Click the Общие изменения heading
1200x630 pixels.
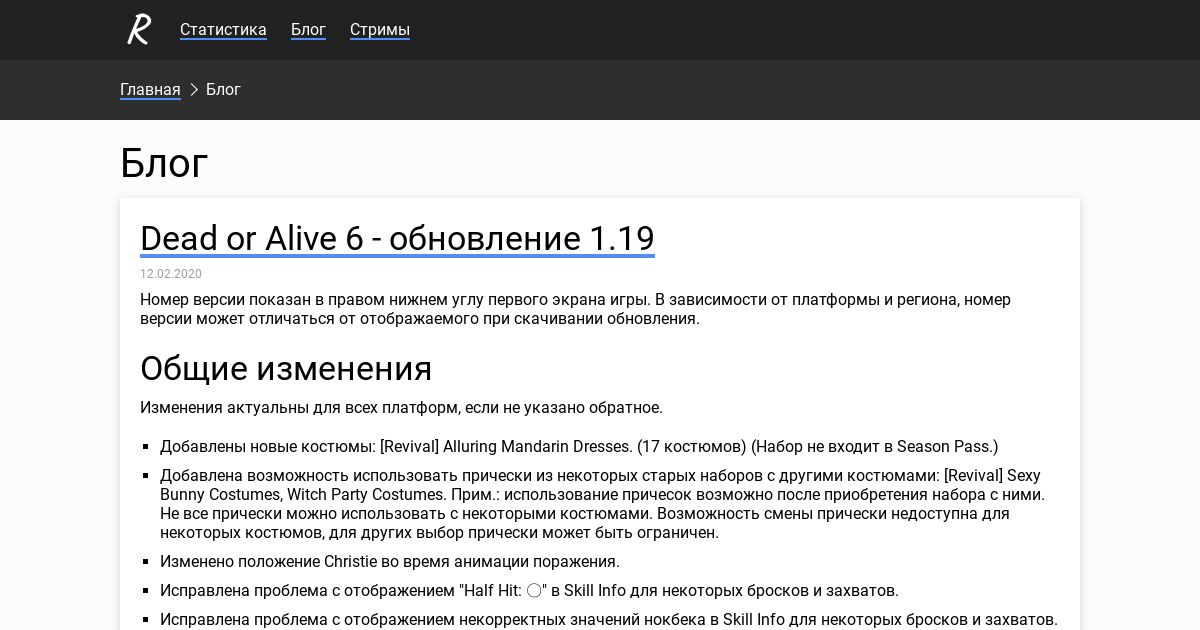tap(286, 368)
